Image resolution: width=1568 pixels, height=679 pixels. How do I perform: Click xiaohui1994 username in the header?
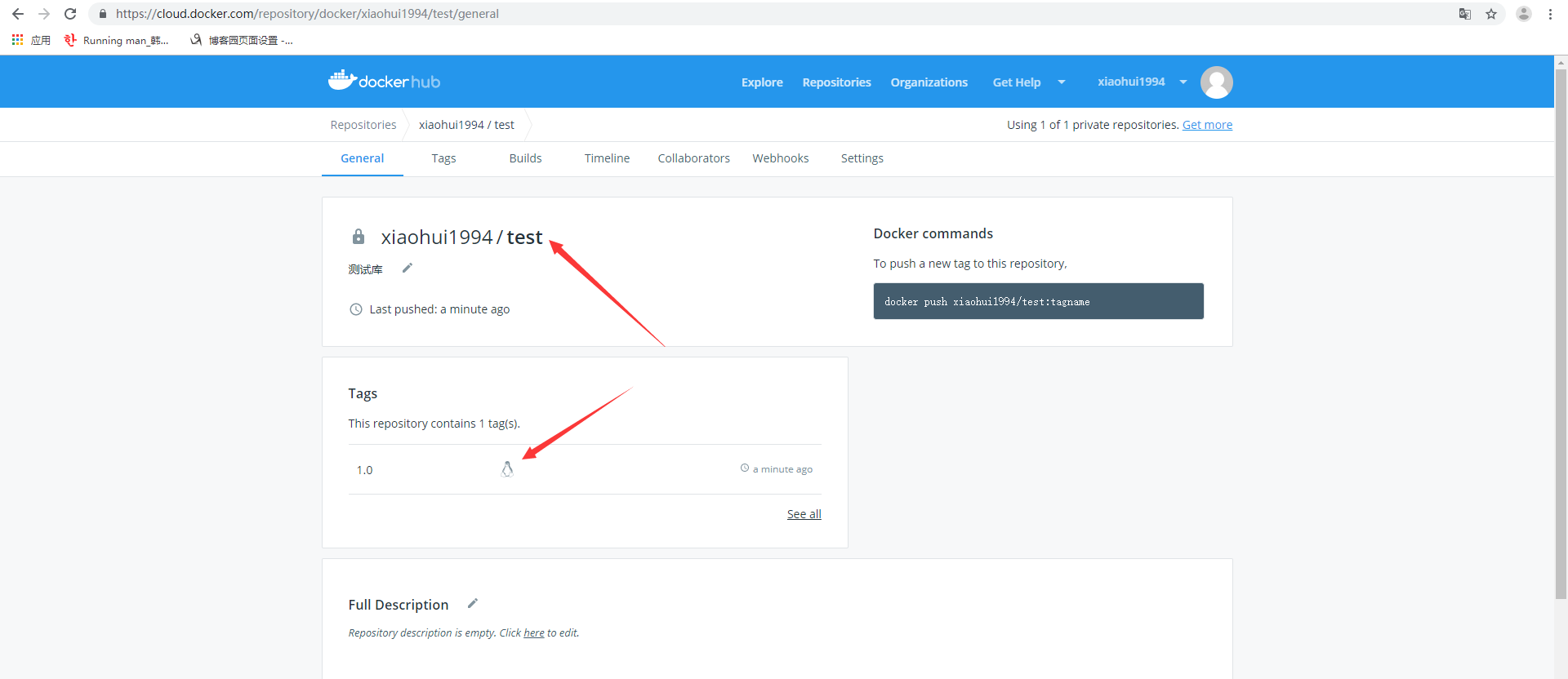[1131, 82]
